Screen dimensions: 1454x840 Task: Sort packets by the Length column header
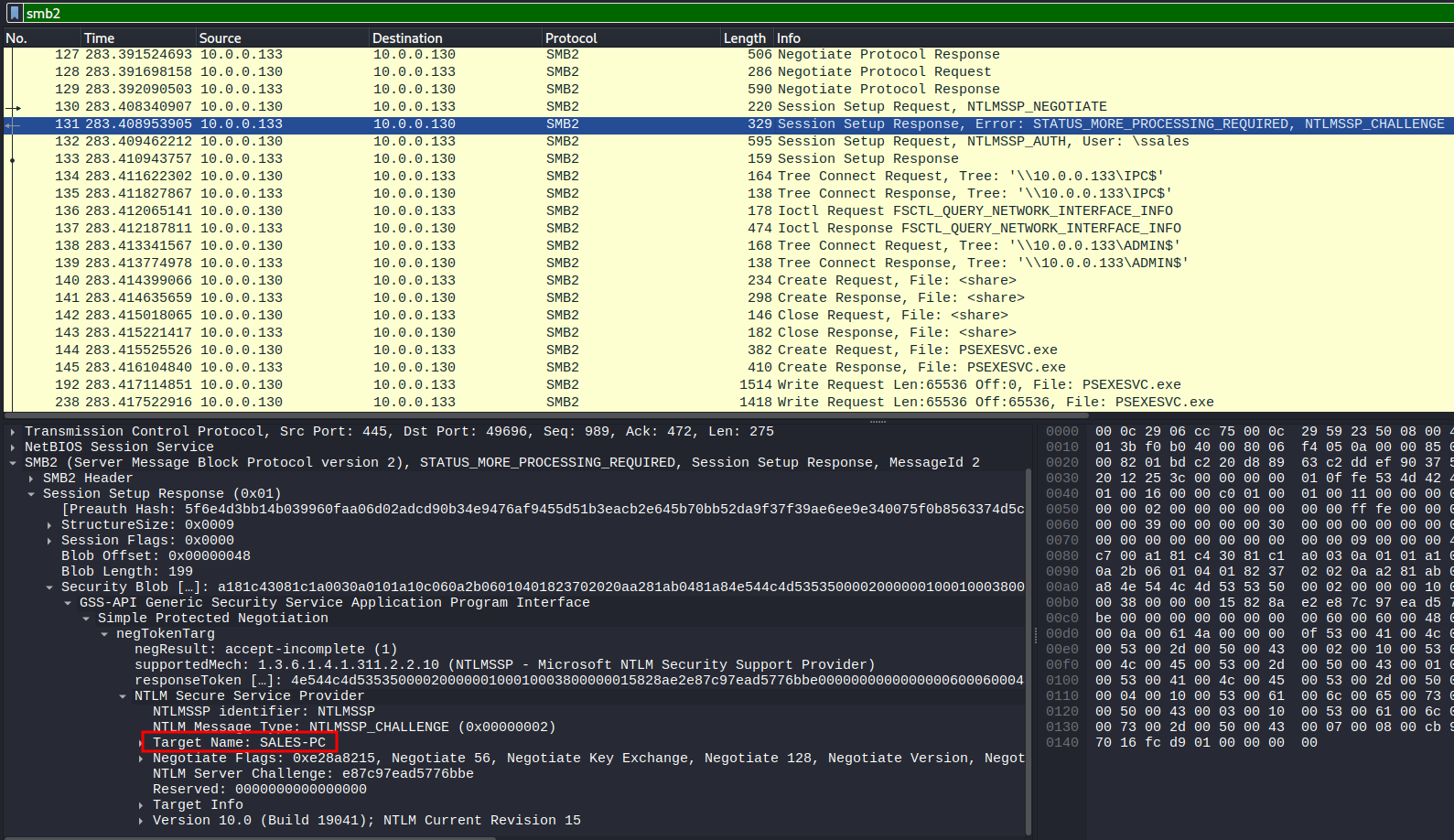745,38
